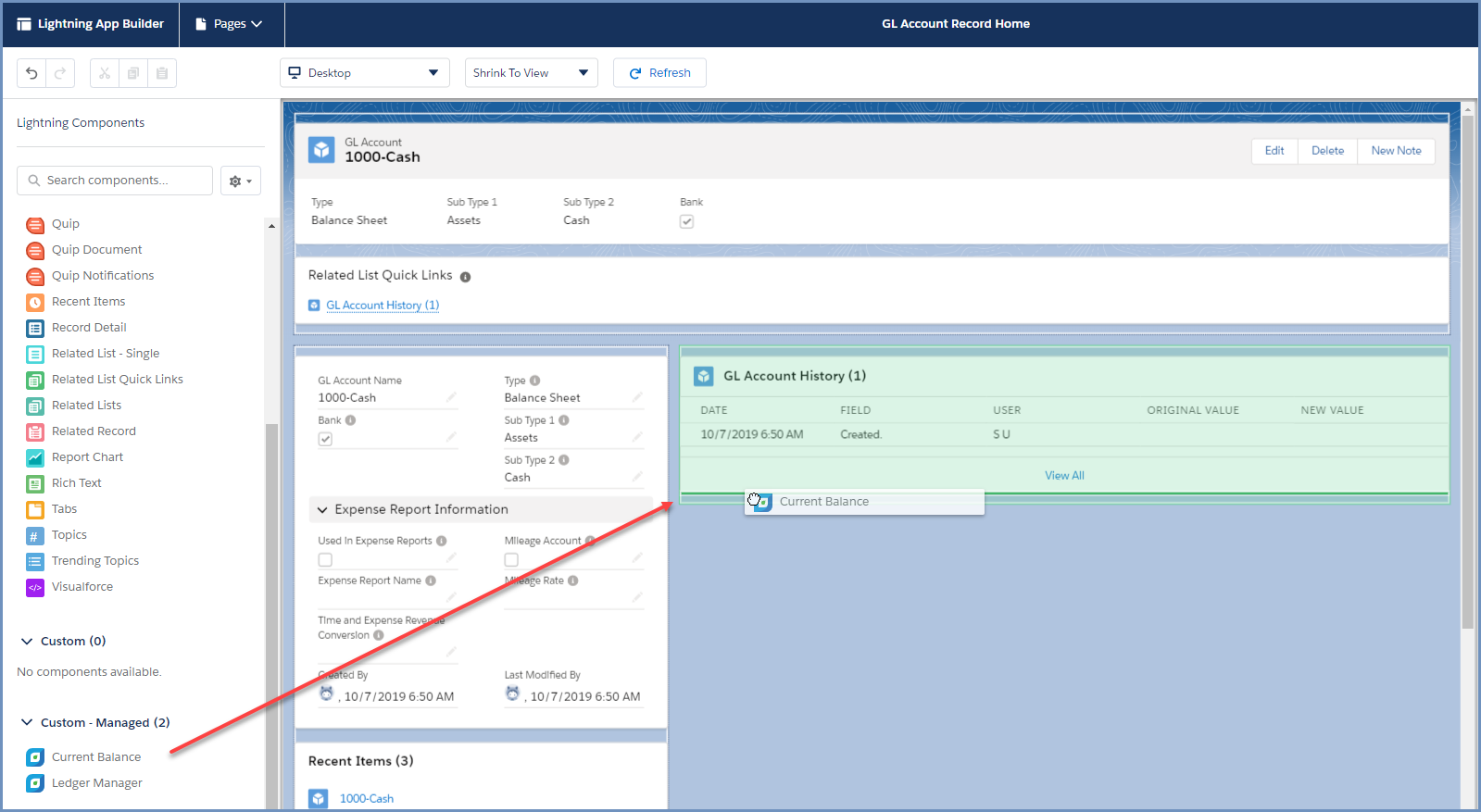Click the edit pencil beside GL Account Name
This screenshot has width=1481, height=812.
[x=451, y=397]
